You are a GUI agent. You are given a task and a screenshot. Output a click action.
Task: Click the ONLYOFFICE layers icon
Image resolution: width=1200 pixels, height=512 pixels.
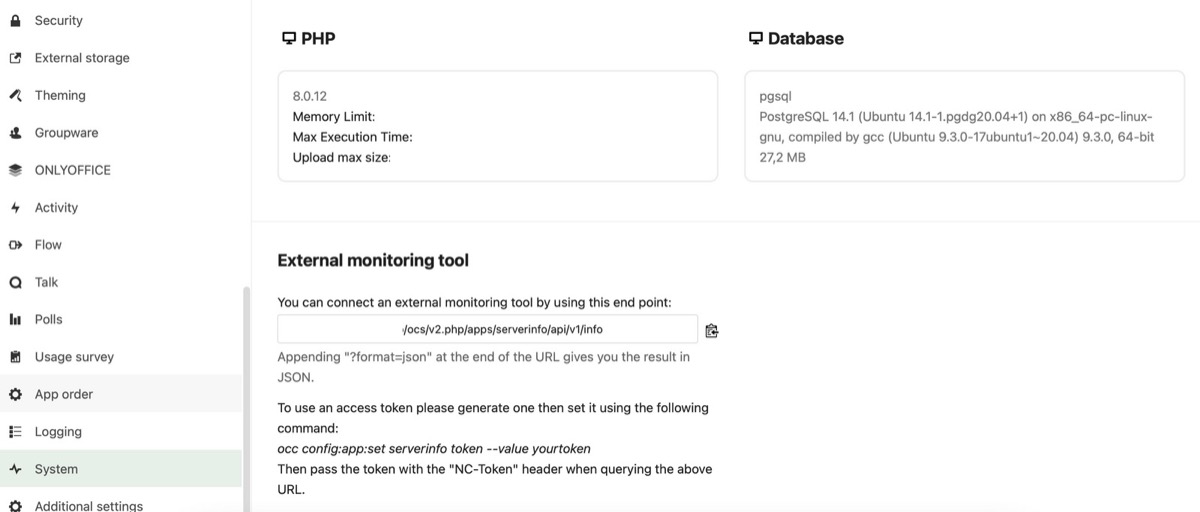tap(15, 170)
